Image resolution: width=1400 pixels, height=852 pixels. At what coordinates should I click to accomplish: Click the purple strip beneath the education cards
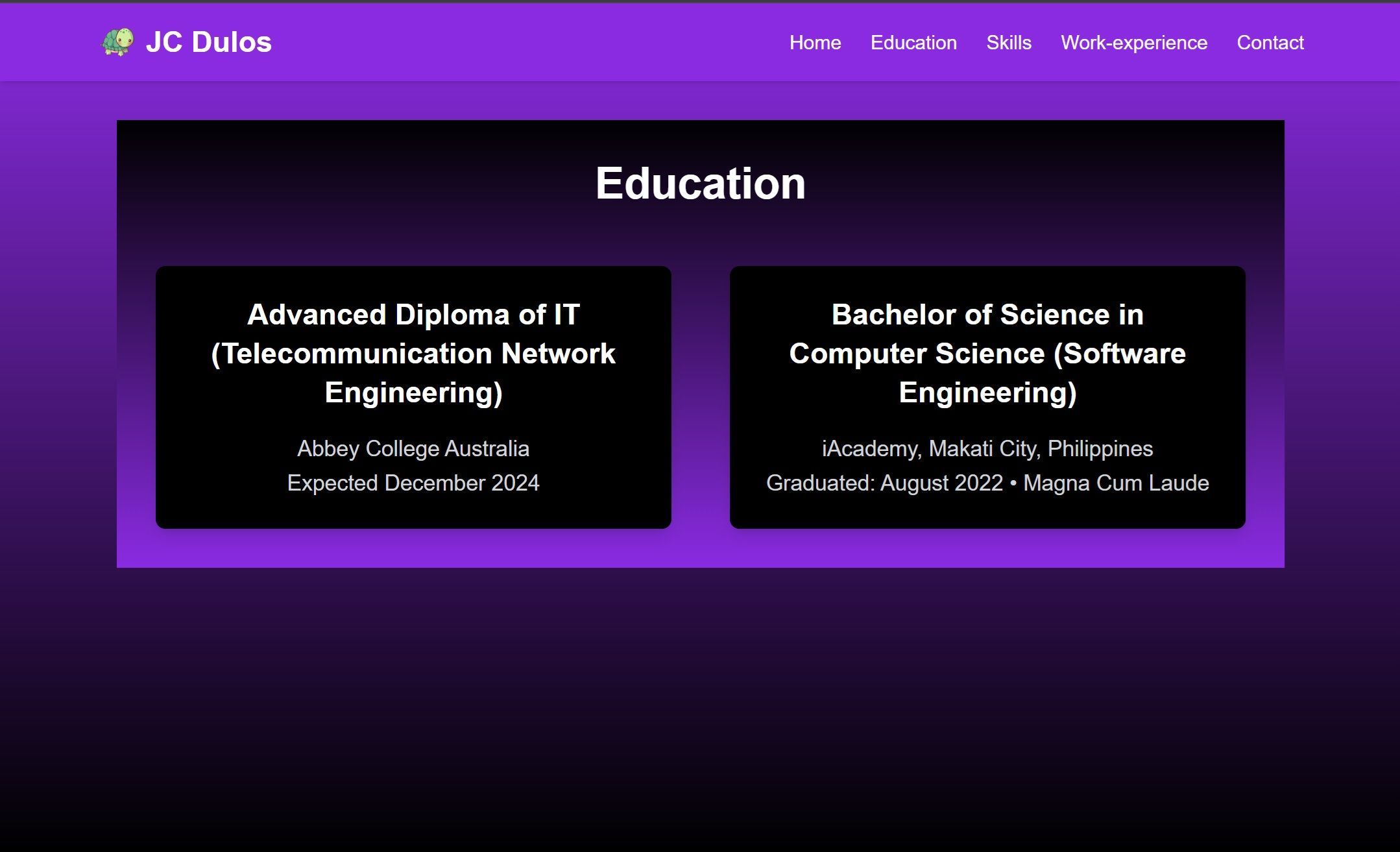click(x=700, y=549)
